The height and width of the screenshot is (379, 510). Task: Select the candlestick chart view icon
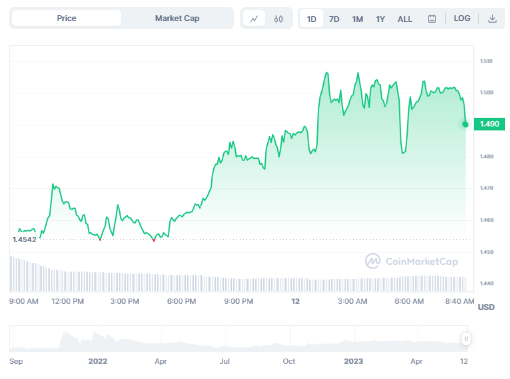tap(279, 19)
